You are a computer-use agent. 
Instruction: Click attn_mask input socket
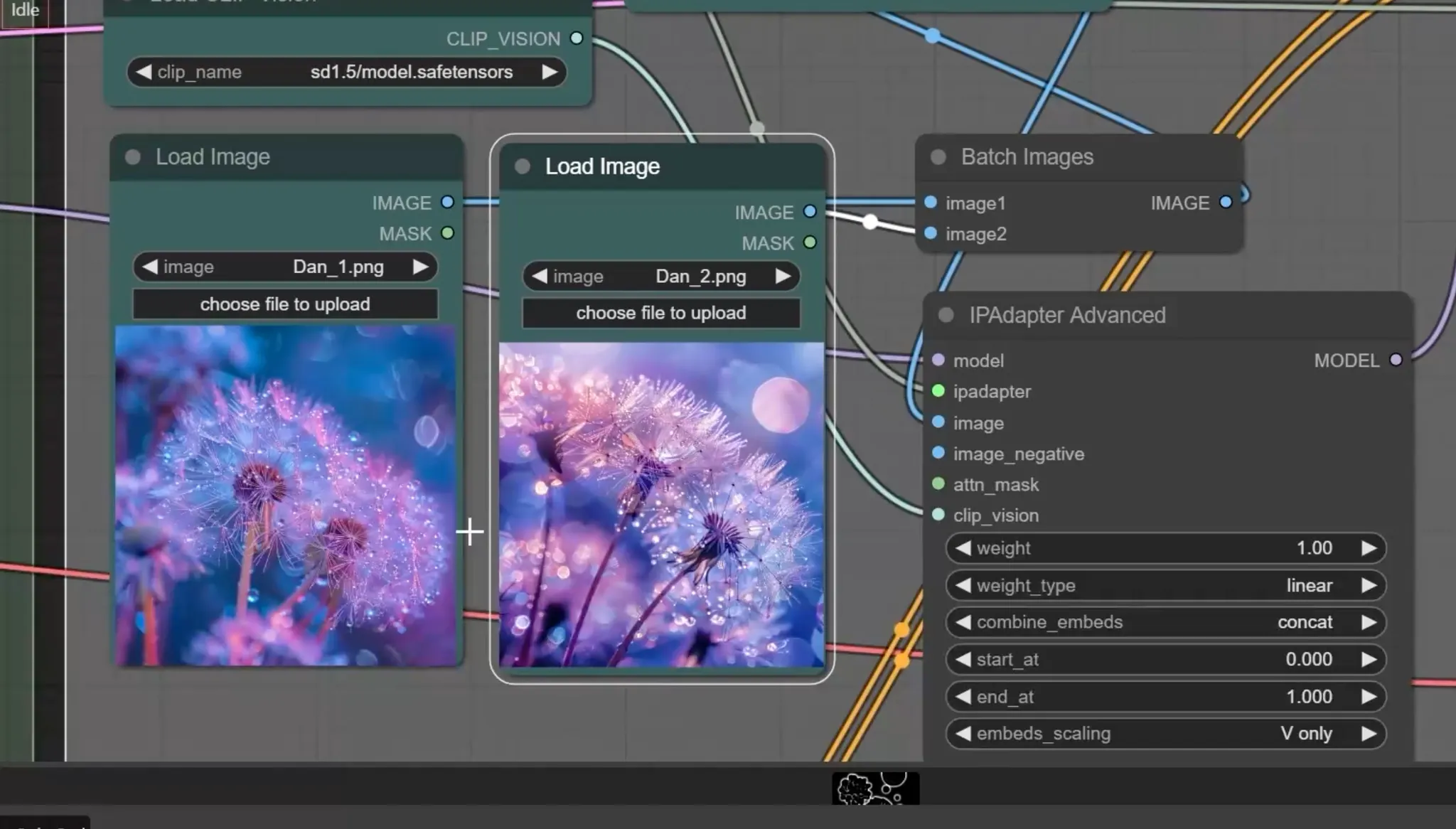coord(938,484)
